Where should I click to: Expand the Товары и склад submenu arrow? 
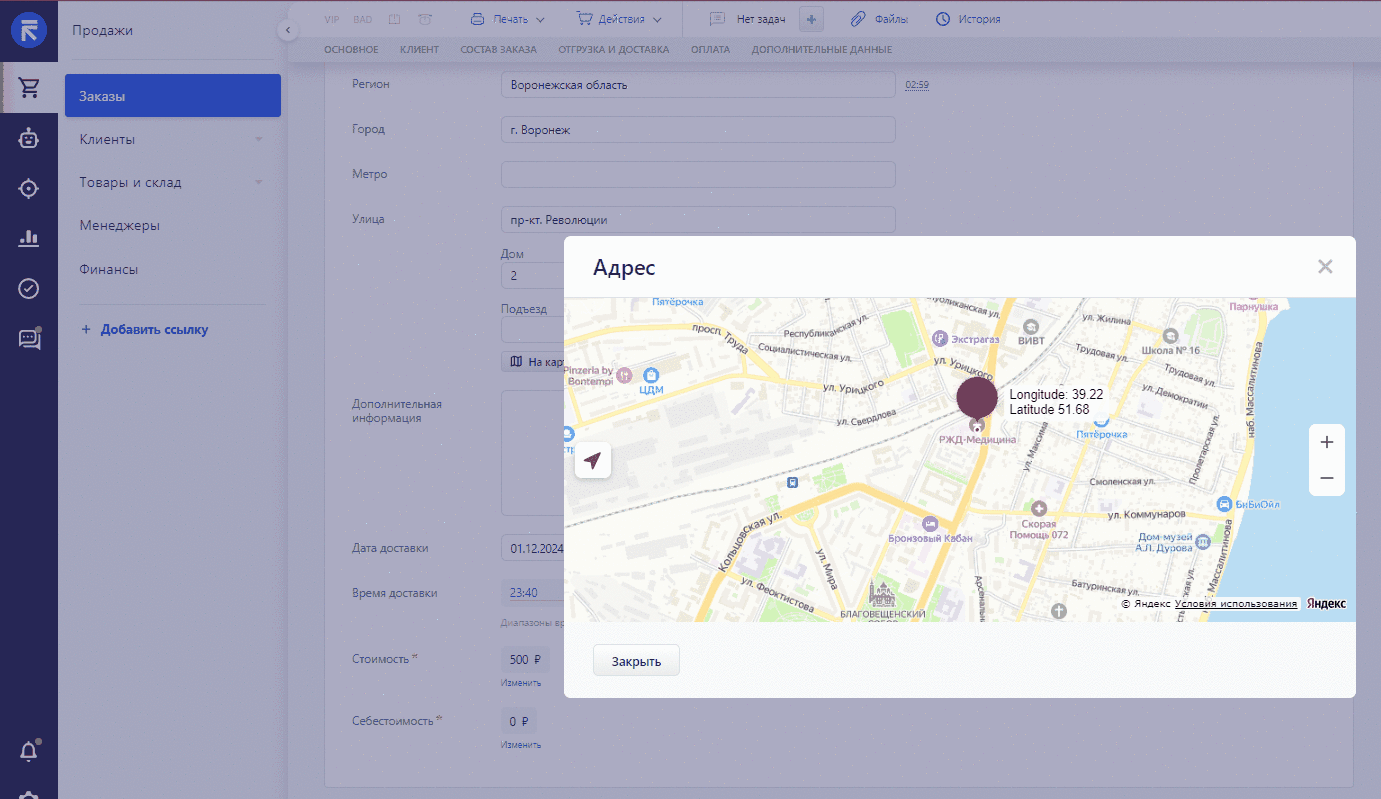tap(259, 182)
